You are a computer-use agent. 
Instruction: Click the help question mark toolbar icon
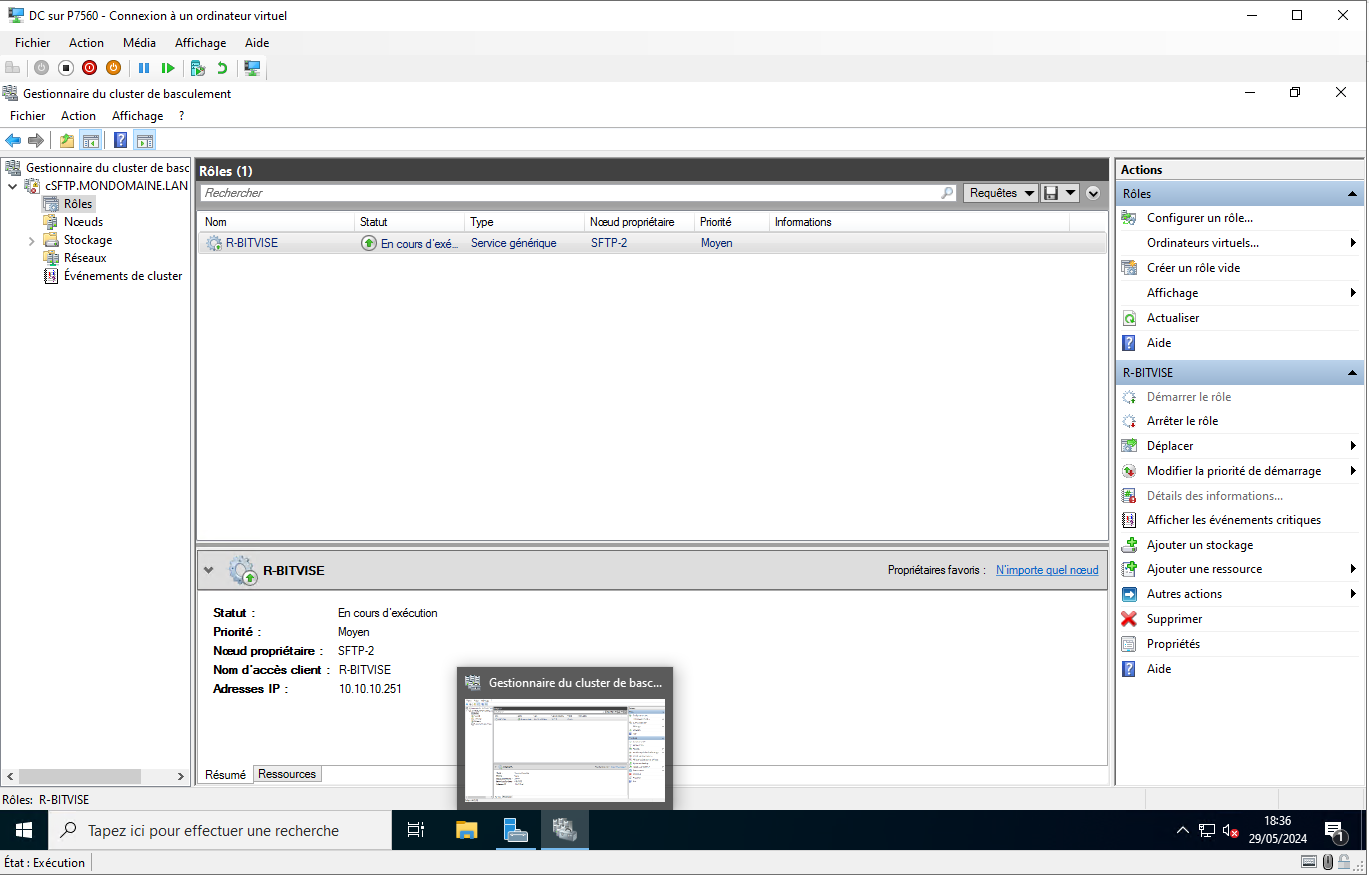click(120, 141)
